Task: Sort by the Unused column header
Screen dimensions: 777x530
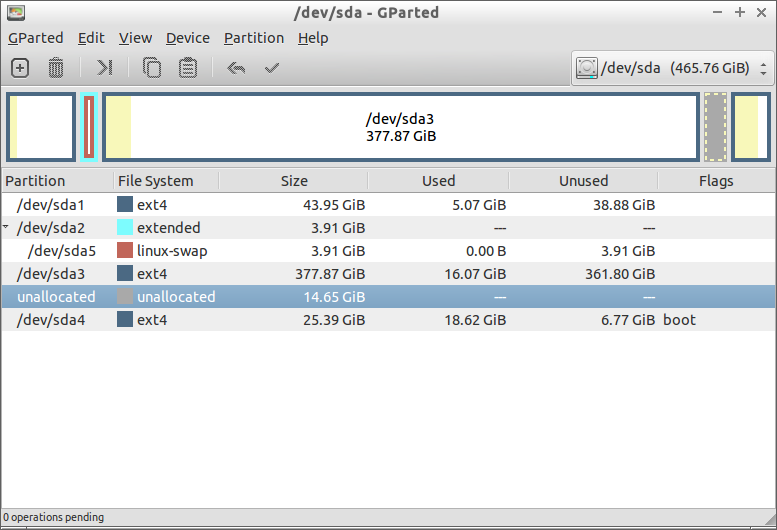Action: click(583, 181)
